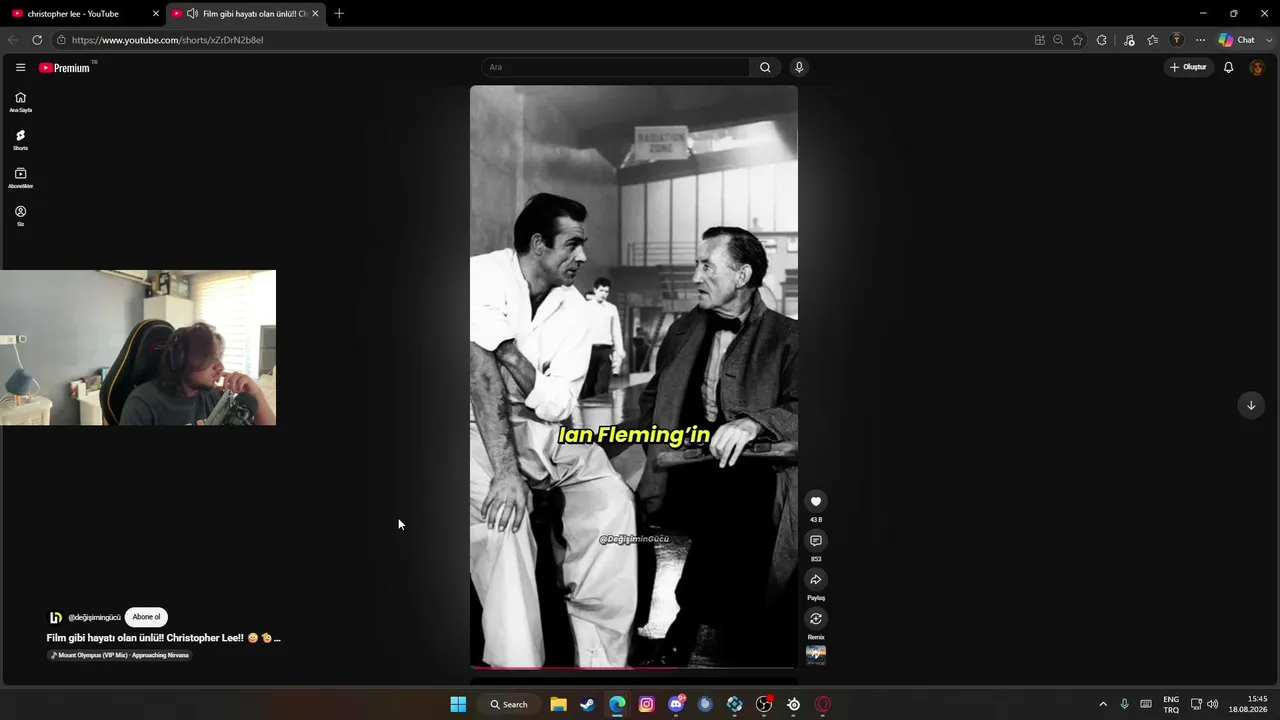Open the Siz profile page in sidebar

click(20, 216)
